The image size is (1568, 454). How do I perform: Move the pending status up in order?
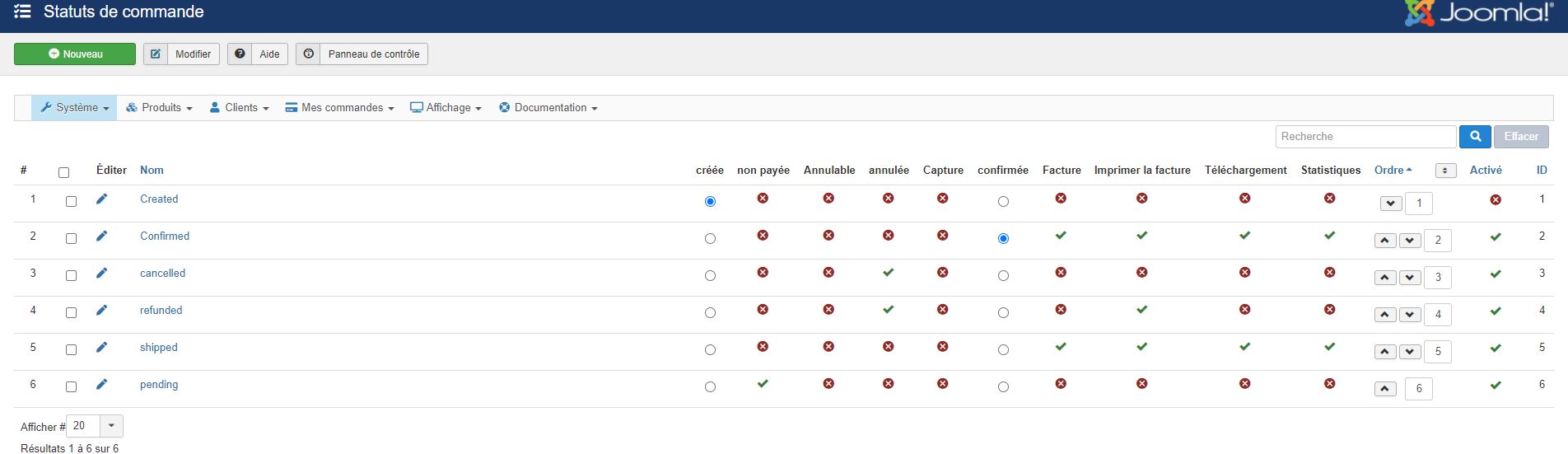(x=1385, y=389)
